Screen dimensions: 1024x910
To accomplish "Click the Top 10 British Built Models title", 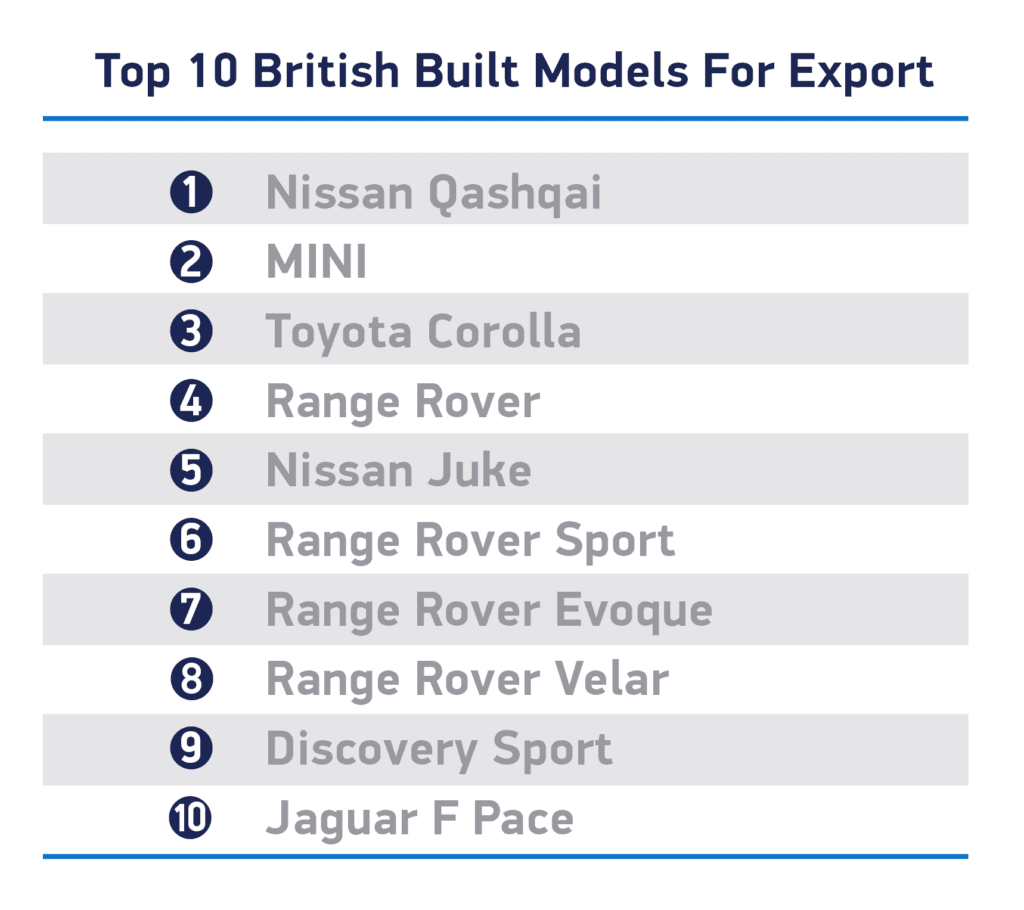I will click(514, 72).
